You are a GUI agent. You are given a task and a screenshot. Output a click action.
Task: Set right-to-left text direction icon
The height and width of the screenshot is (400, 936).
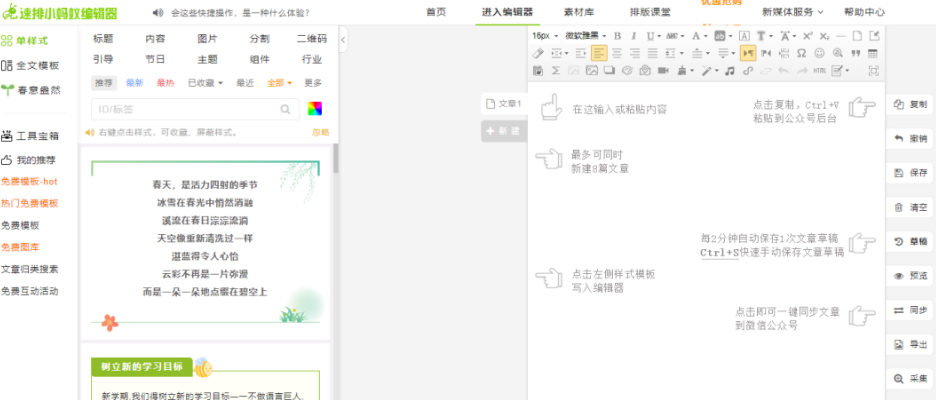[x=766, y=53]
